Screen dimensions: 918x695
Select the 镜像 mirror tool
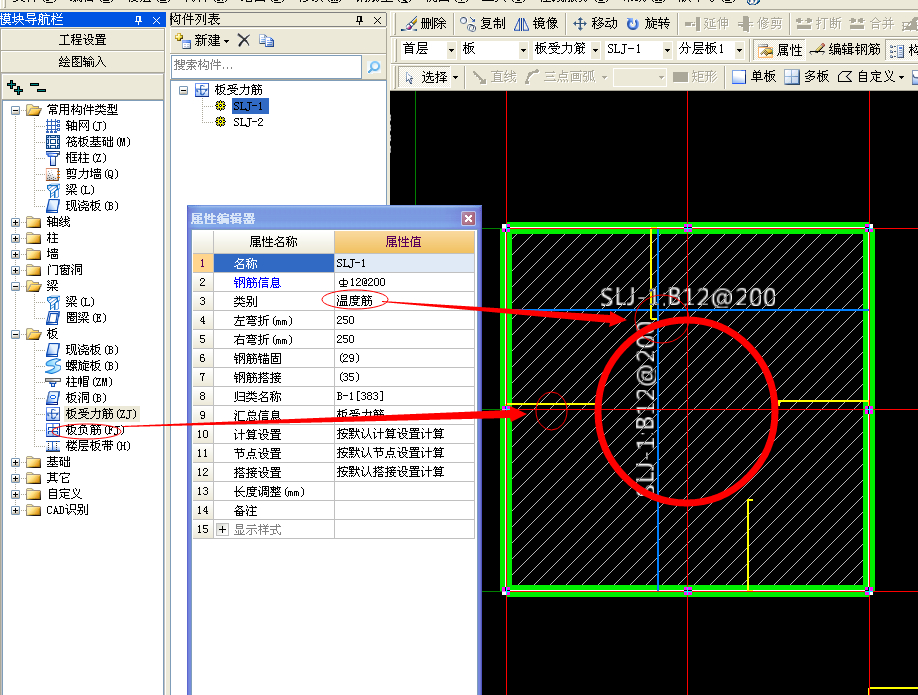coord(536,23)
